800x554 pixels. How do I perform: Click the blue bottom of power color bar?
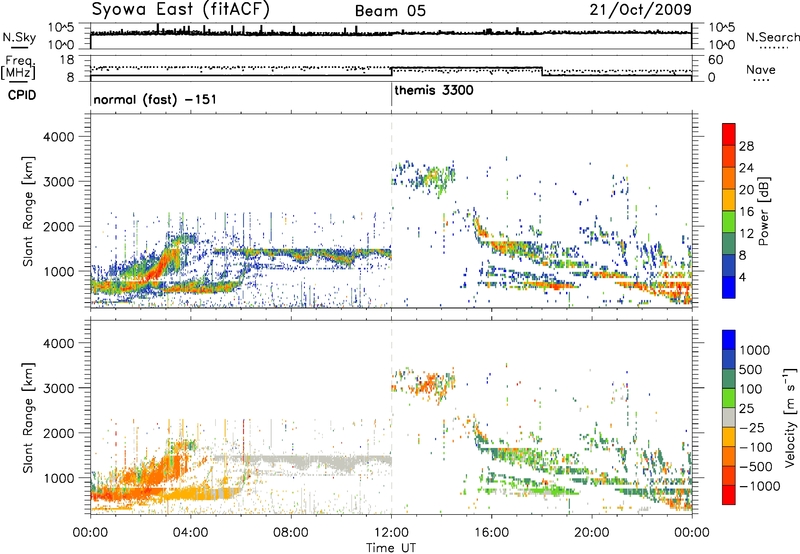click(x=729, y=287)
